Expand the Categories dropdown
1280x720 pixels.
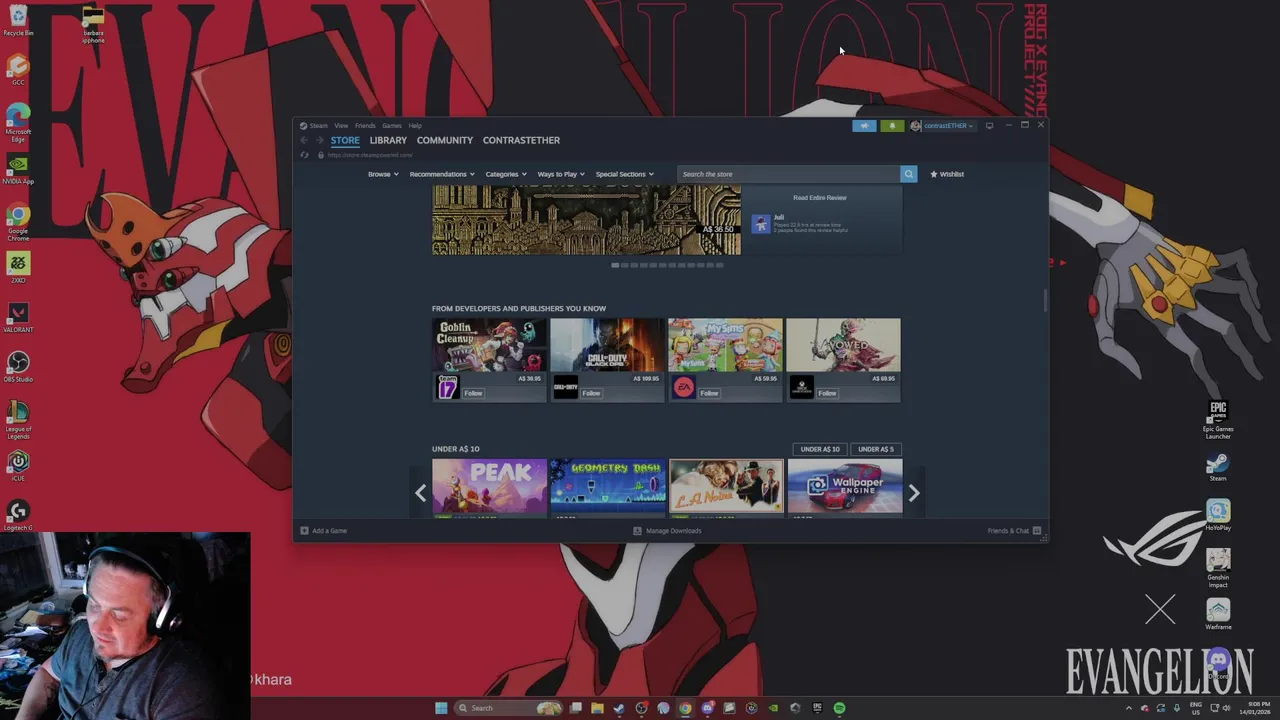pos(506,174)
